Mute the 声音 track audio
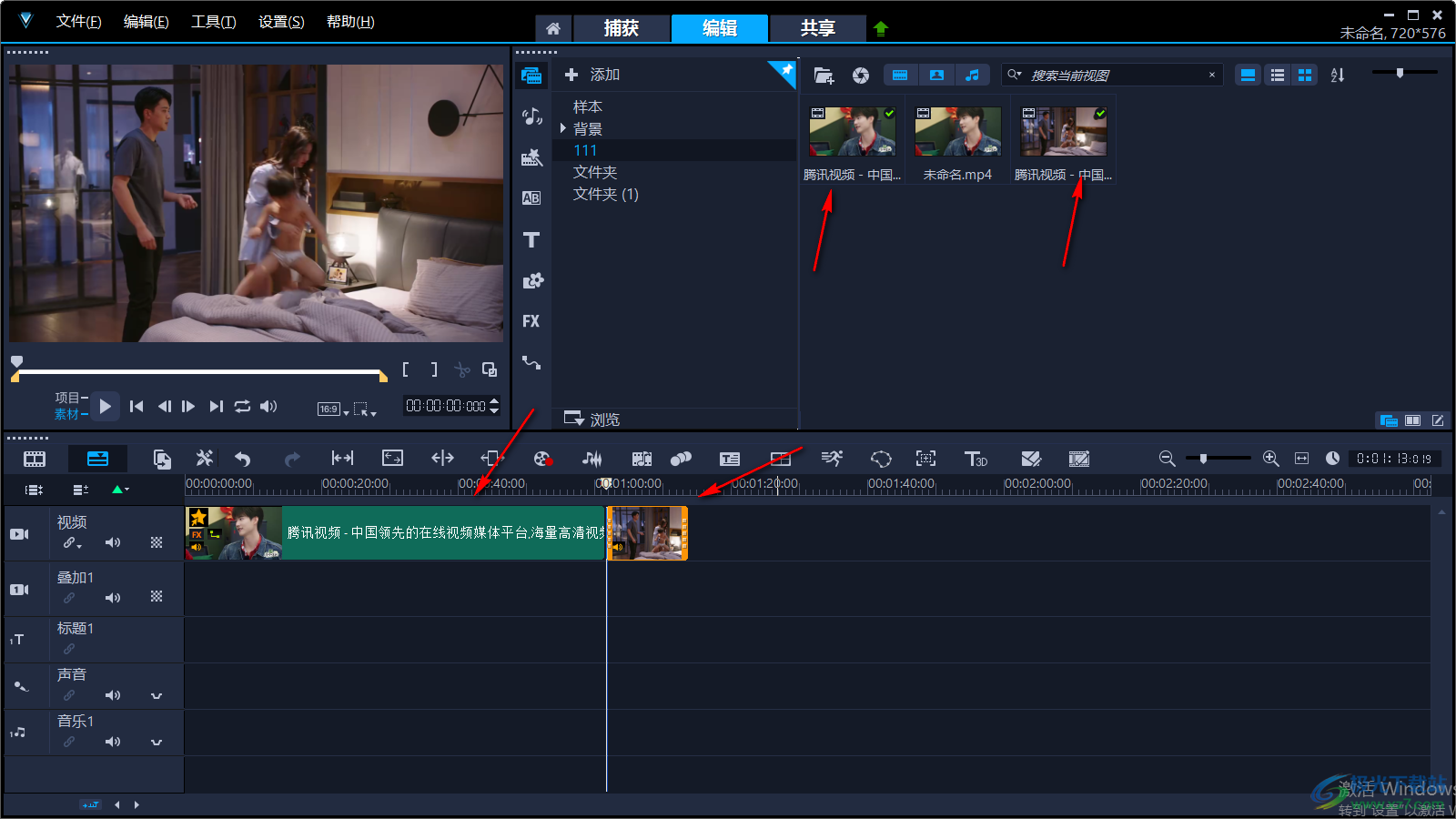This screenshot has width=1456, height=819. [x=113, y=695]
